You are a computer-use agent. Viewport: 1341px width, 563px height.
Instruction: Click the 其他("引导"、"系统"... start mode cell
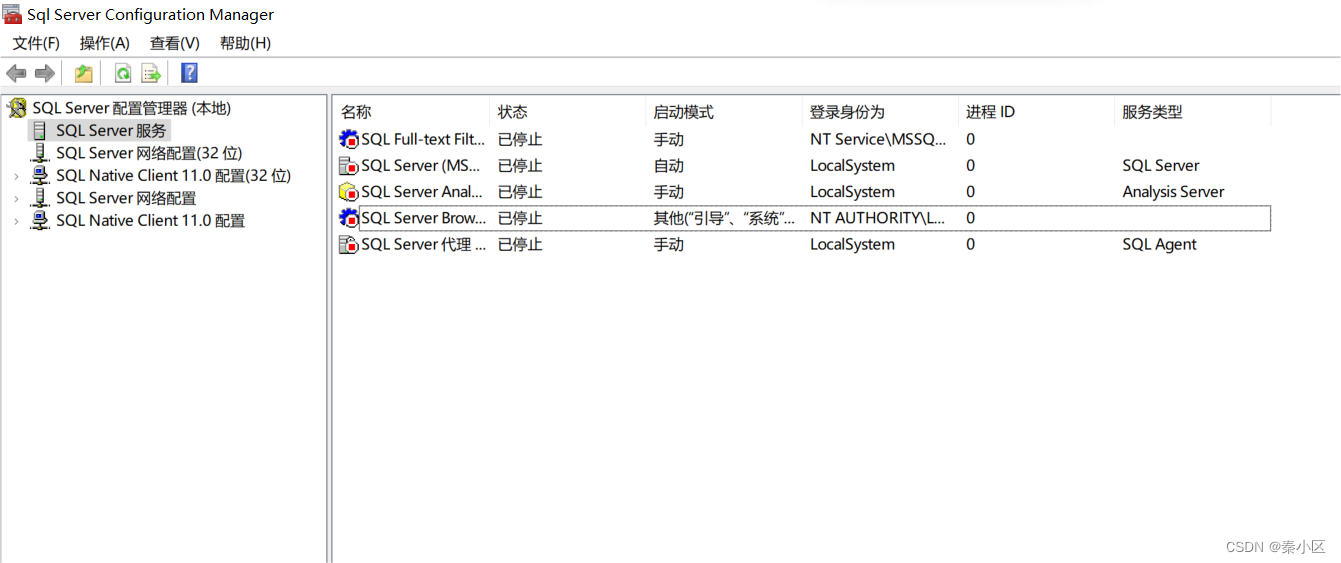click(724, 218)
